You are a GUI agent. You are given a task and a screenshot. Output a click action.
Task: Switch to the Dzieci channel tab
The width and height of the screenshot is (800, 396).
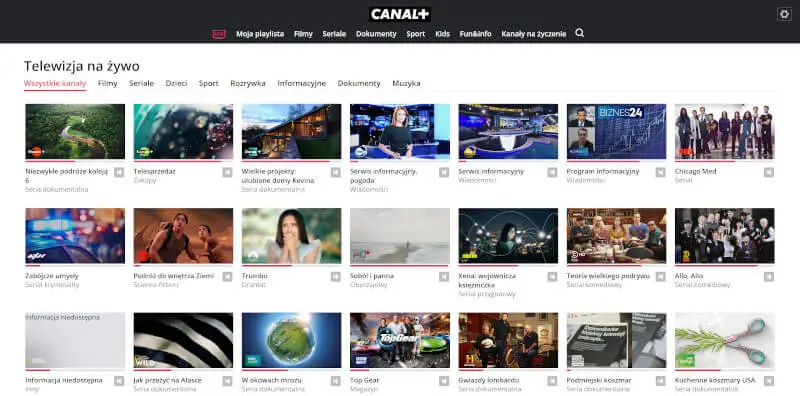pos(177,83)
